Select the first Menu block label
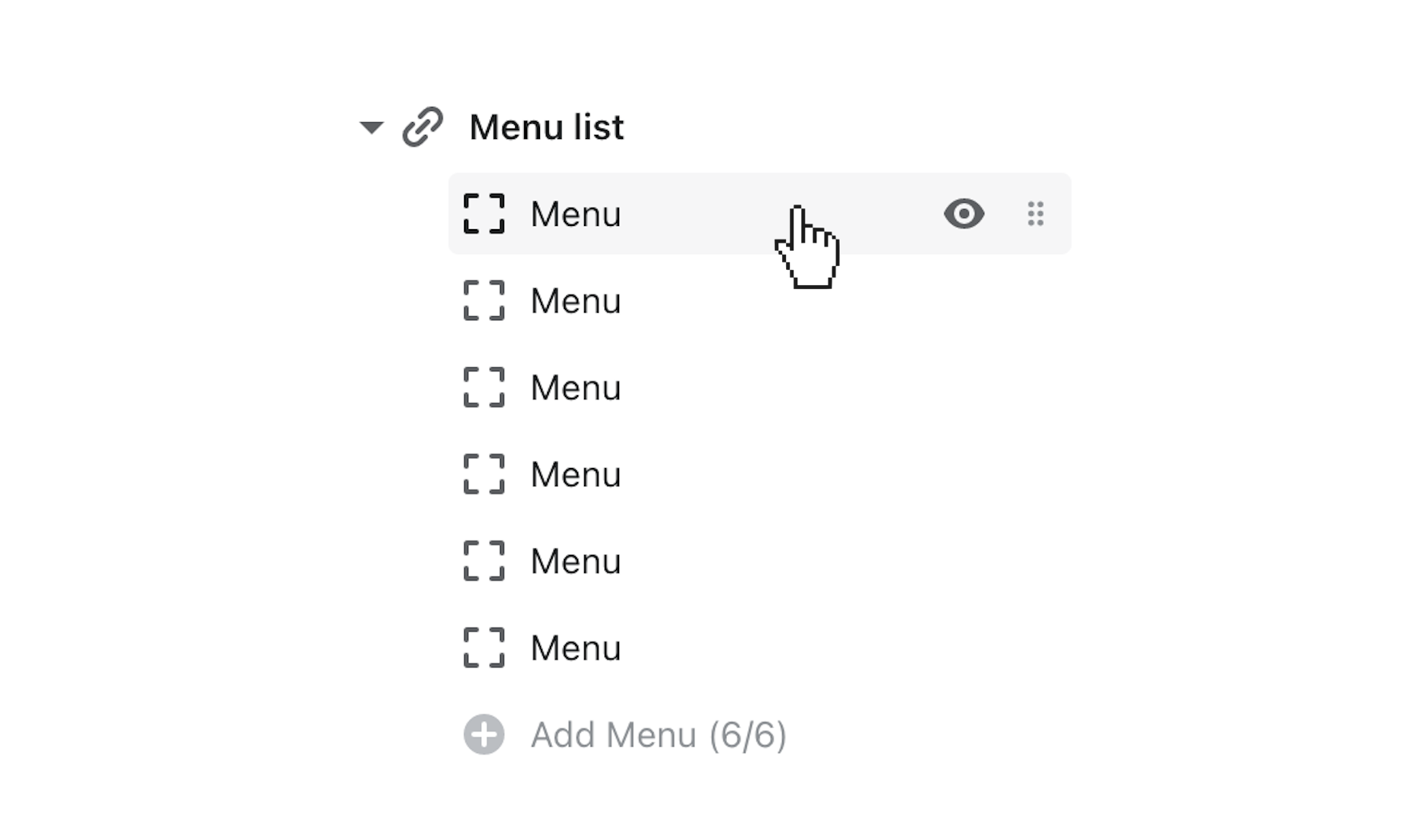The image size is (1414, 840). (575, 214)
